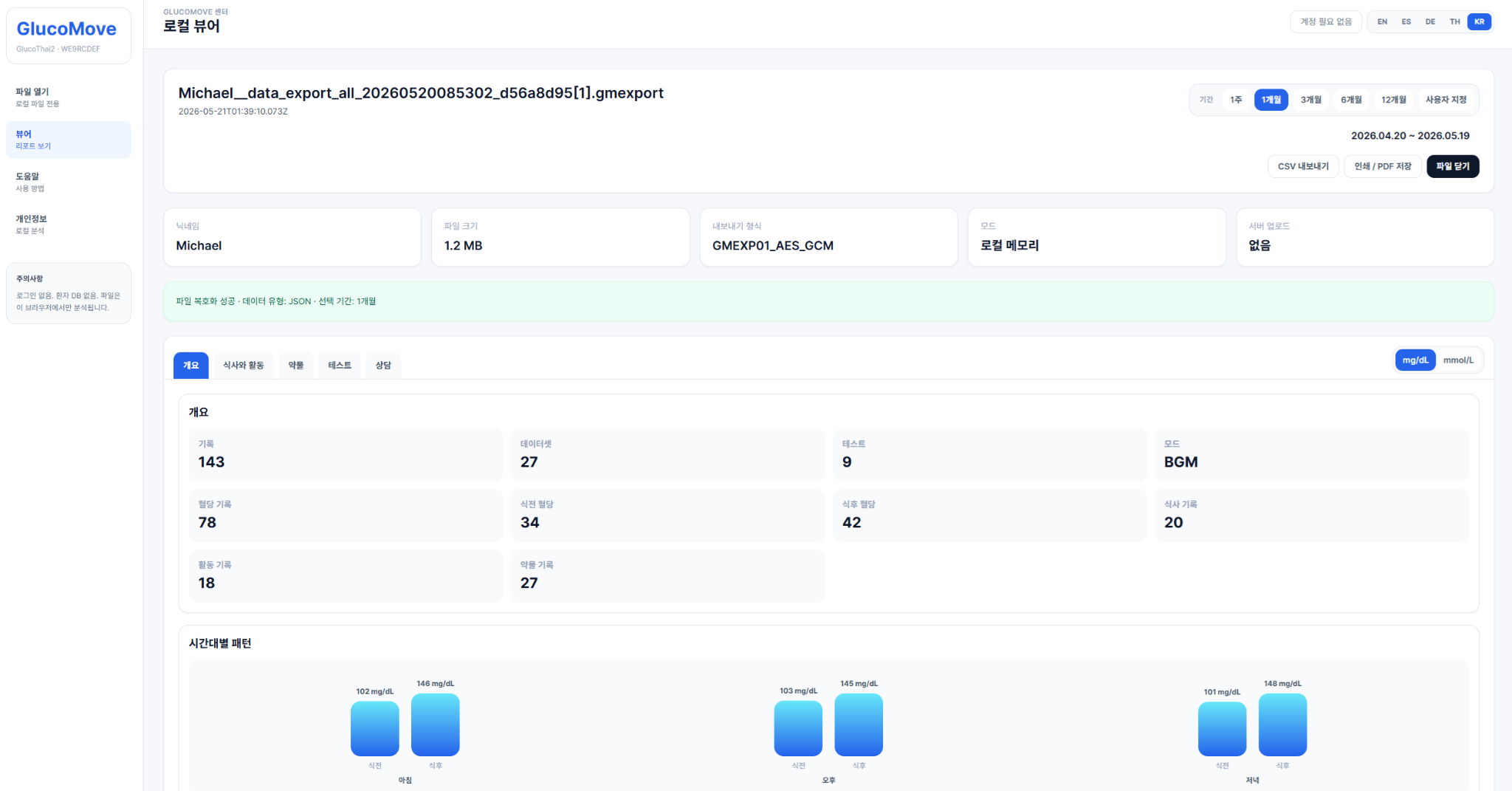
Task: Click the GMEXP01_AES_GCM format value
Action: pos(773,246)
